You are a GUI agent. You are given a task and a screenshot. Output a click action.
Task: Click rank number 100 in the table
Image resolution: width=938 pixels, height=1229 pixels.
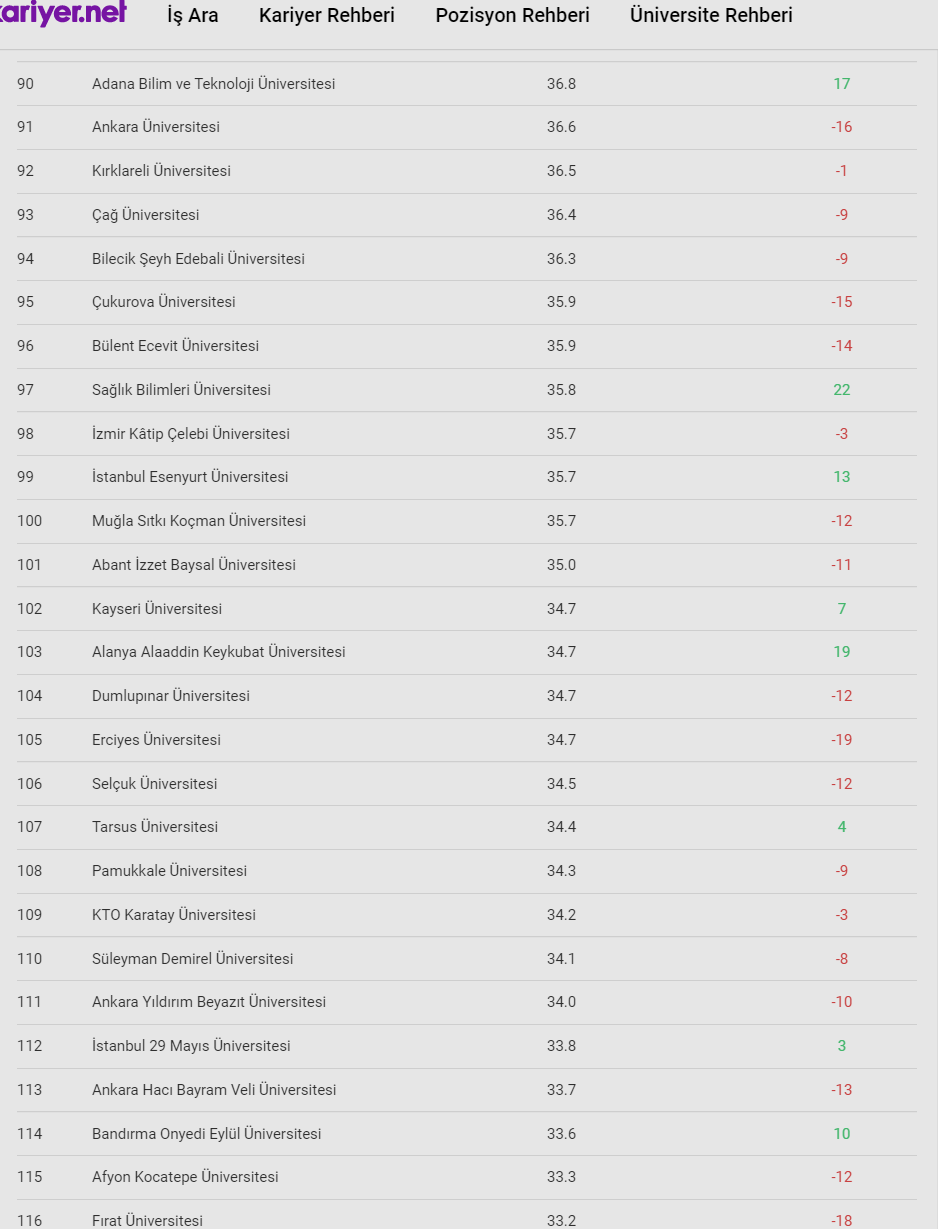pos(30,521)
